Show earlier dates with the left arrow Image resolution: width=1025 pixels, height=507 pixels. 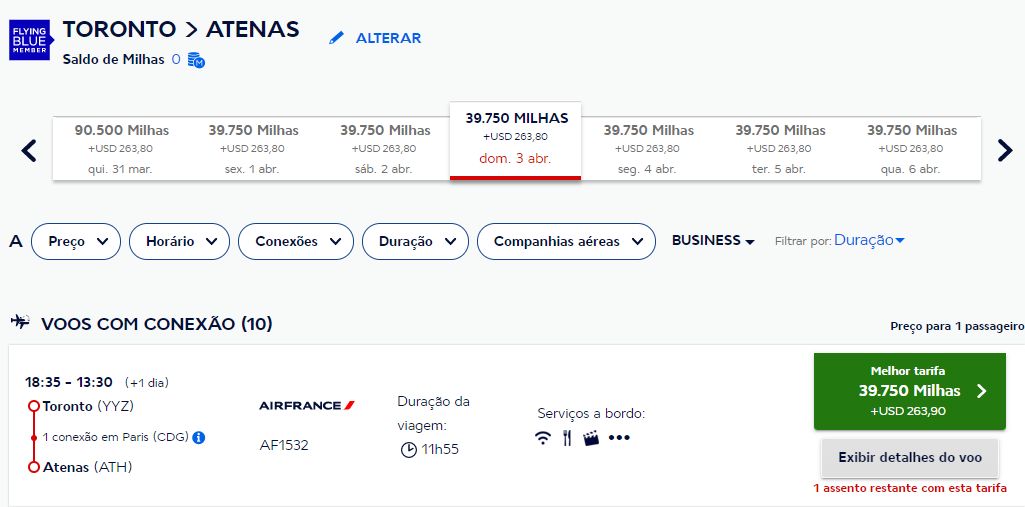point(29,151)
